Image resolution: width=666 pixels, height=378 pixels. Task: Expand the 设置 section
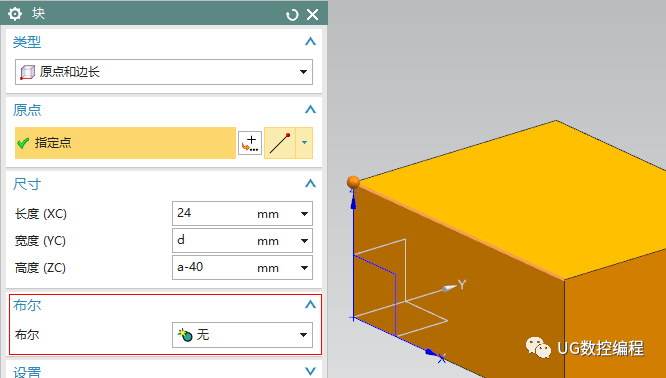(310, 371)
